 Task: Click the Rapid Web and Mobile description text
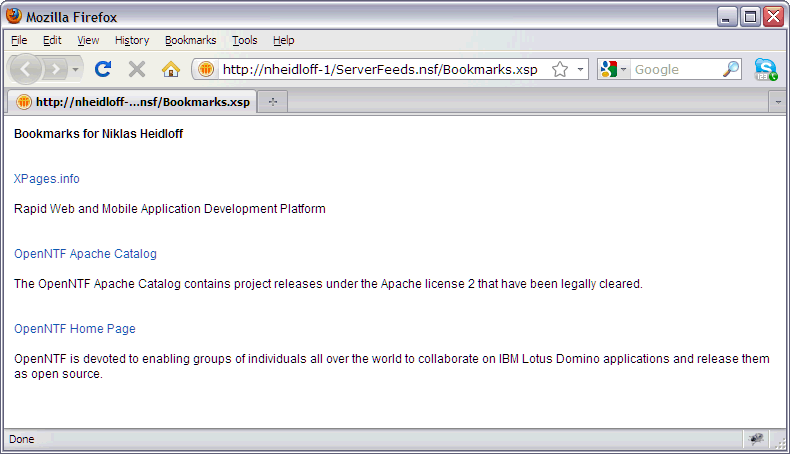(170, 209)
